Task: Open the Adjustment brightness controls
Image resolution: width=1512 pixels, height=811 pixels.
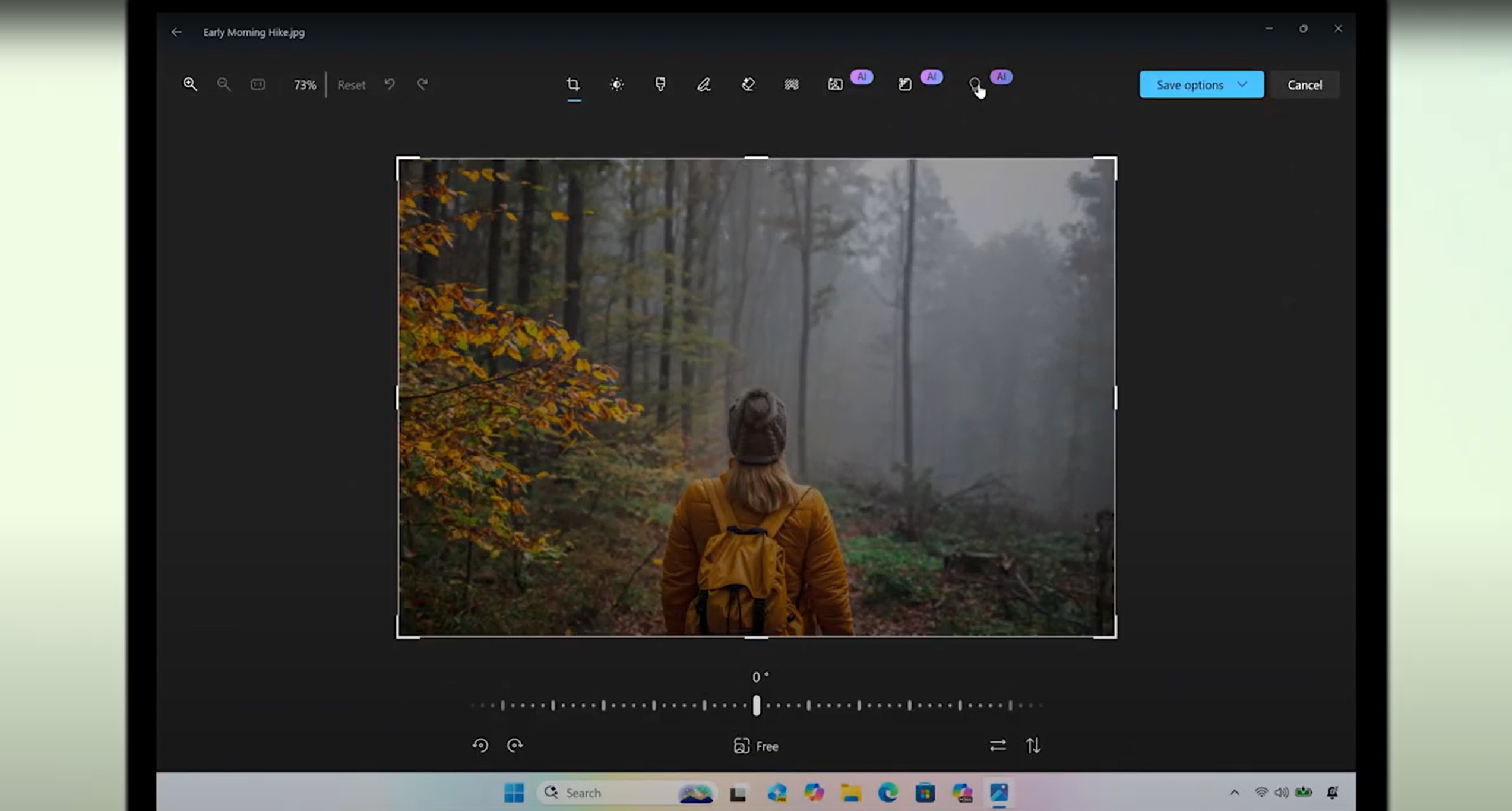Action: (616, 85)
